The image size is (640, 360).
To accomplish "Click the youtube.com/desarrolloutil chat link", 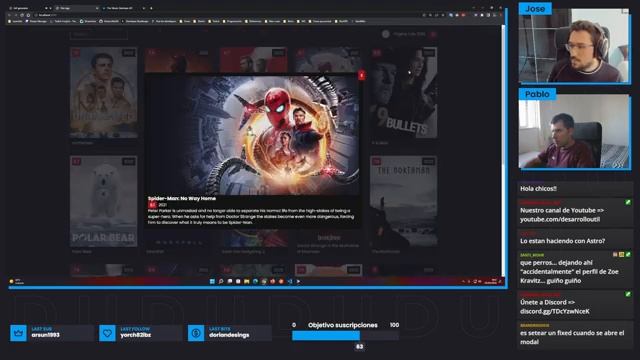I will [x=560, y=220].
